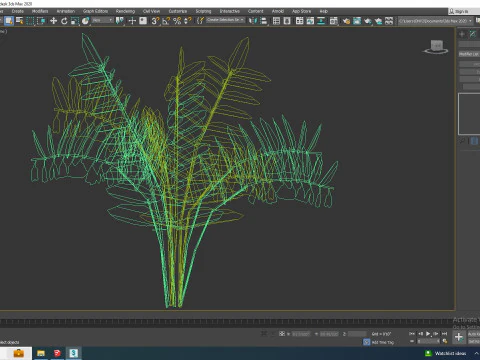Open the Create menu
The image size is (480, 360).
(x=18, y=11)
